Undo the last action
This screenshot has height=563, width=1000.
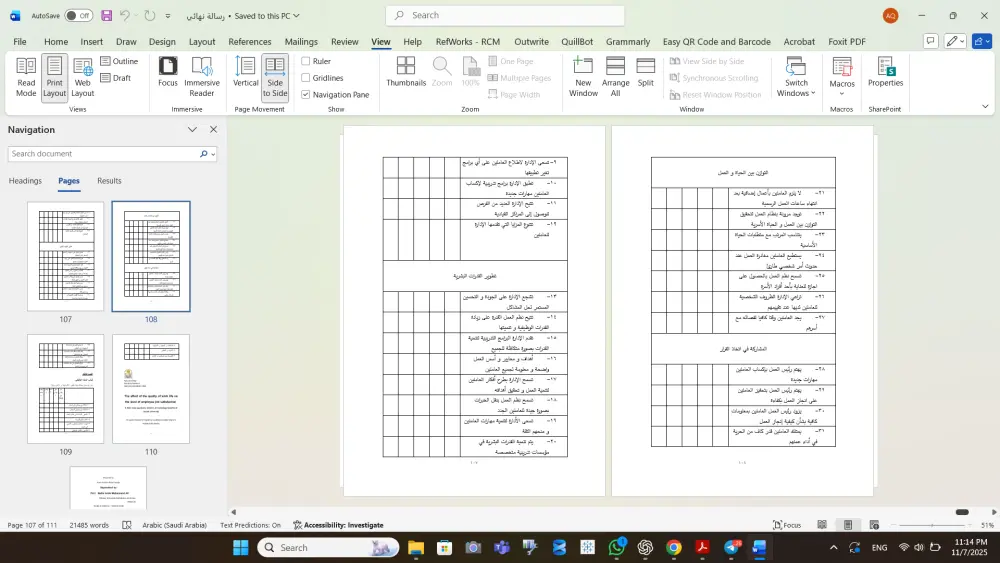125,15
